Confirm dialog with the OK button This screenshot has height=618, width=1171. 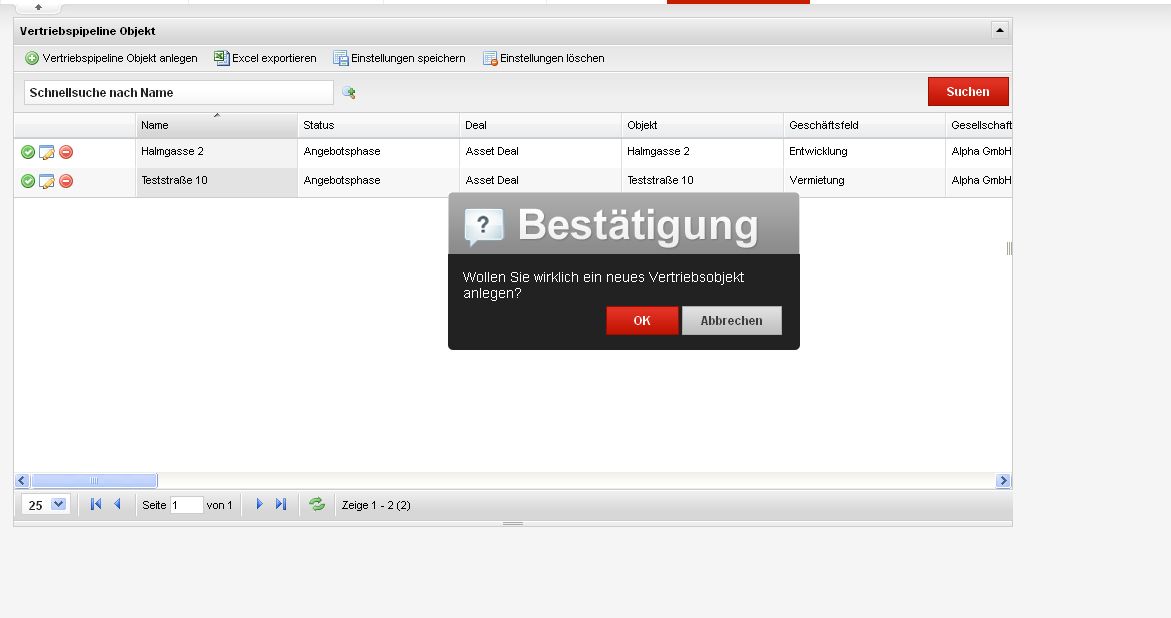[642, 320]
